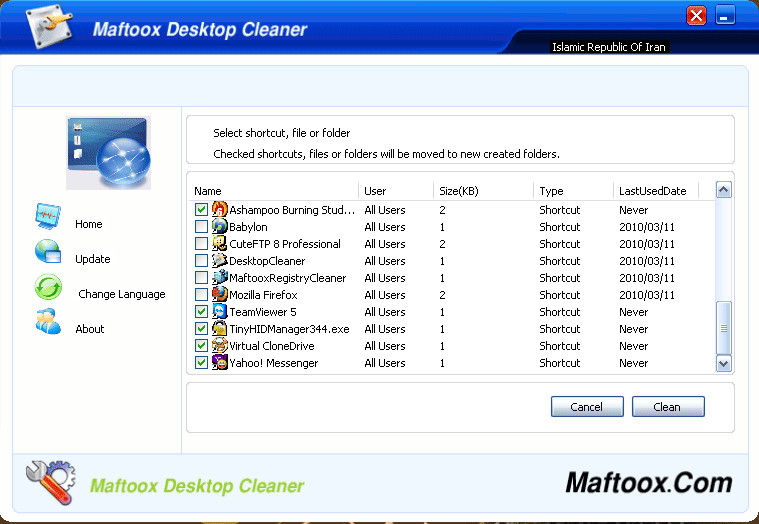The height and width of the screenshot is (524, 759).
Task: Uncheck the Virtual CloneDrive checkbox
Action: [201, 345]
